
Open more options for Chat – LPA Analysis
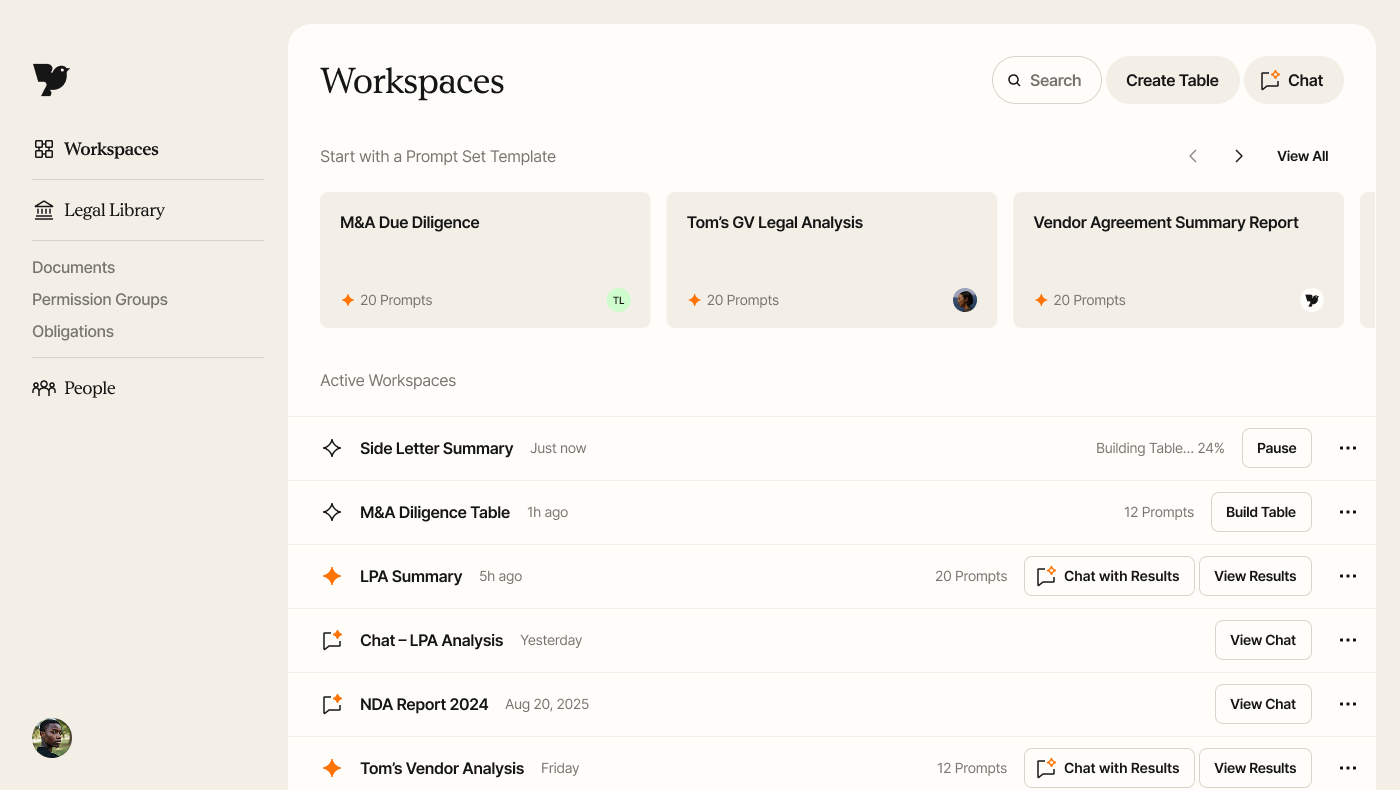[x=1347, y=640]
